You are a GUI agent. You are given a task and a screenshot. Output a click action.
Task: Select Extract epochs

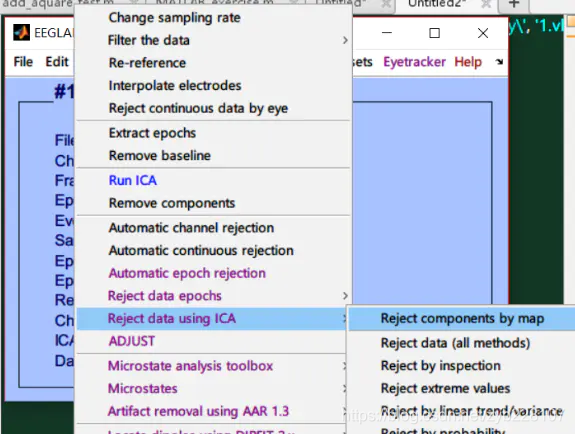[x=213, y=133]
